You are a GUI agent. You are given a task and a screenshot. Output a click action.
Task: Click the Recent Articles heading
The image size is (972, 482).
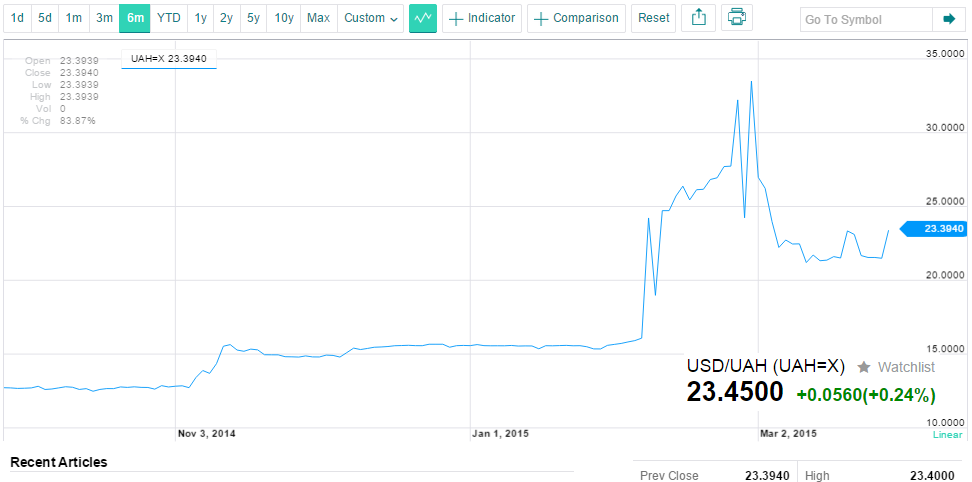coord(59,462)
